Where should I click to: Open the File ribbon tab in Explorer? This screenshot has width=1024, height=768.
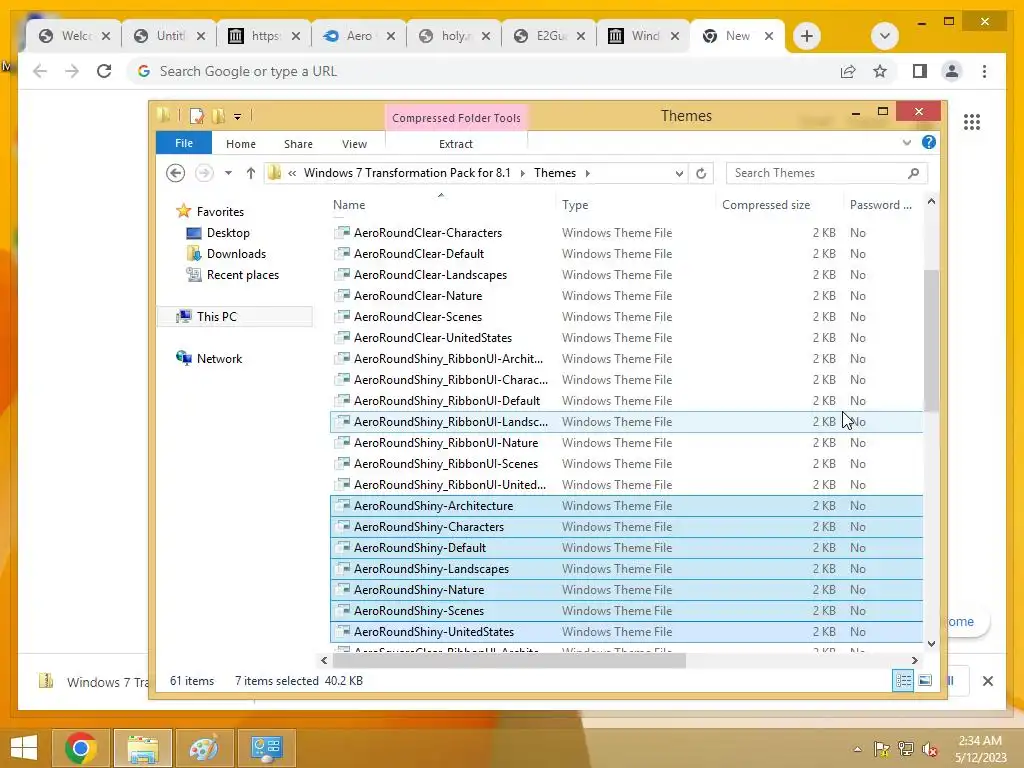pos(184,143)
